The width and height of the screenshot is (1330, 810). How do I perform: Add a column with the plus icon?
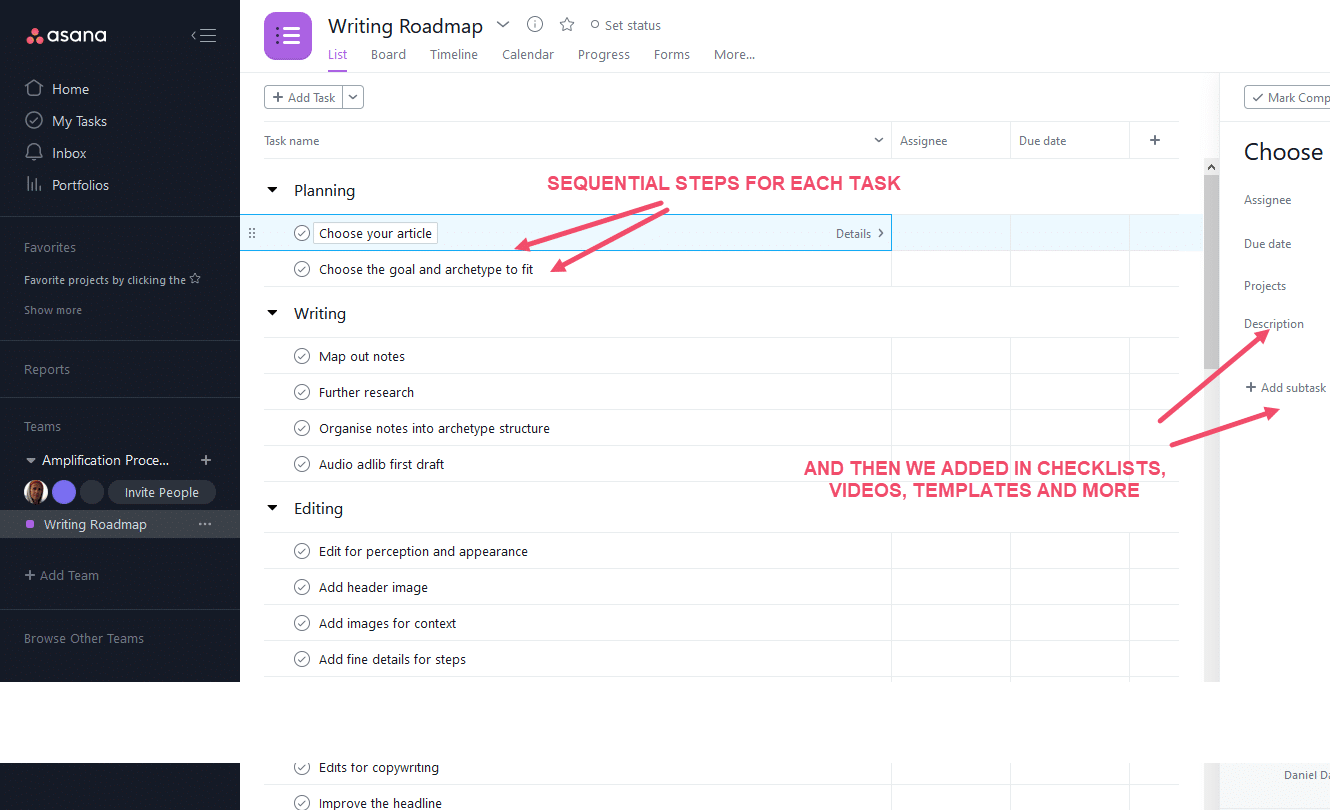1155,140
